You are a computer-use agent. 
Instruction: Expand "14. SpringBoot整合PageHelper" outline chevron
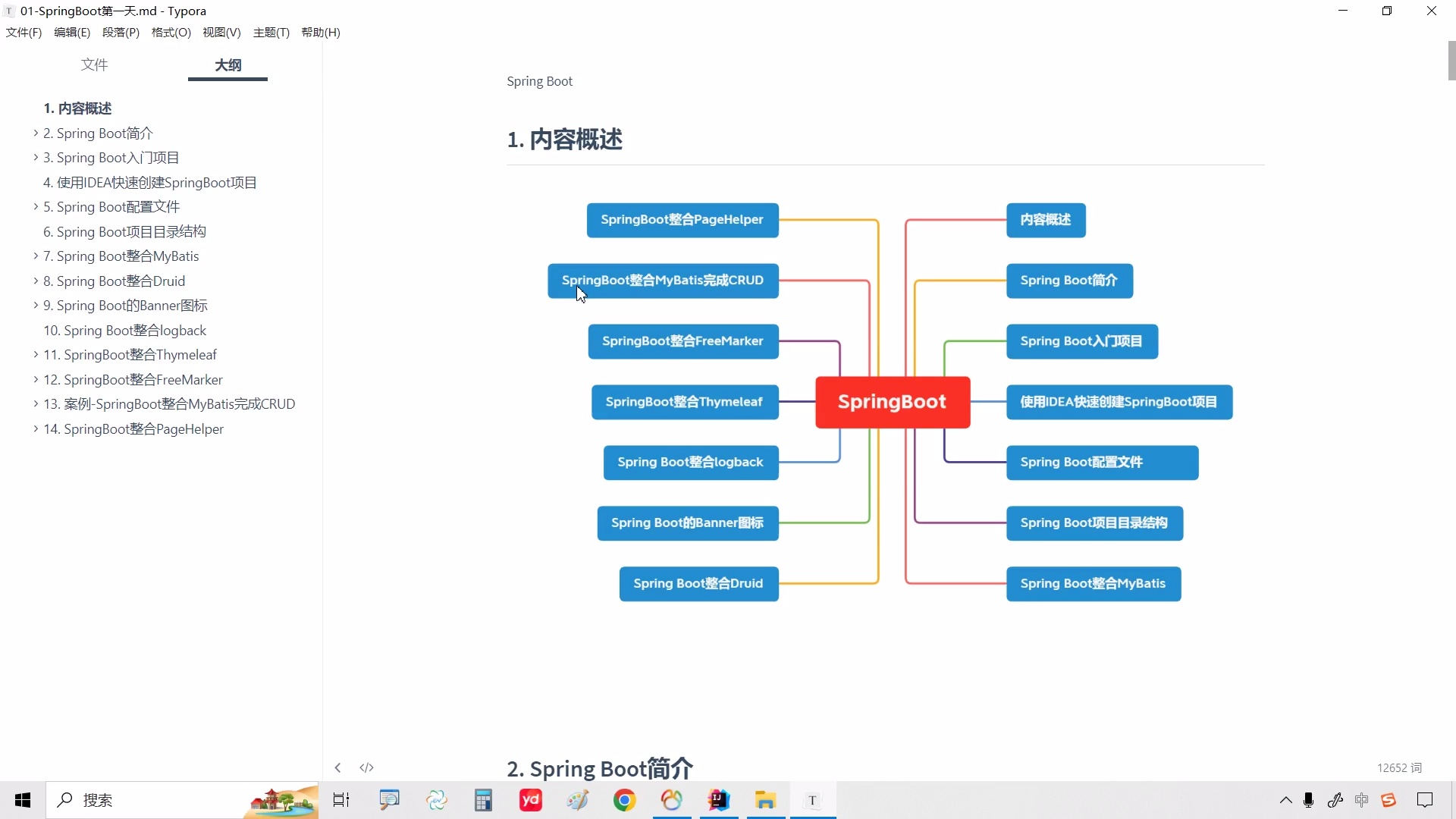coord(34,429)
